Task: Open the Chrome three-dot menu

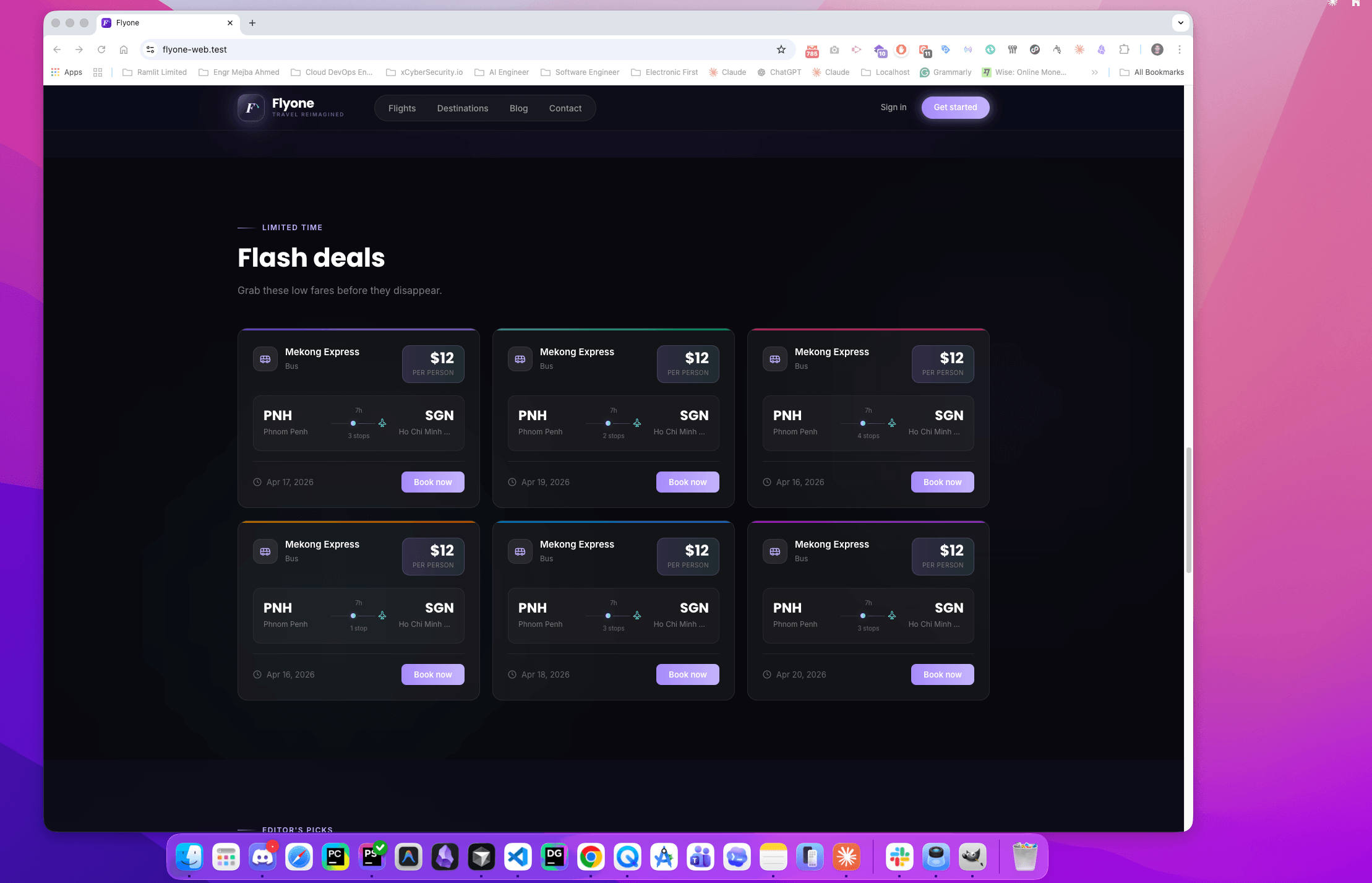Action: point(1180,50)
